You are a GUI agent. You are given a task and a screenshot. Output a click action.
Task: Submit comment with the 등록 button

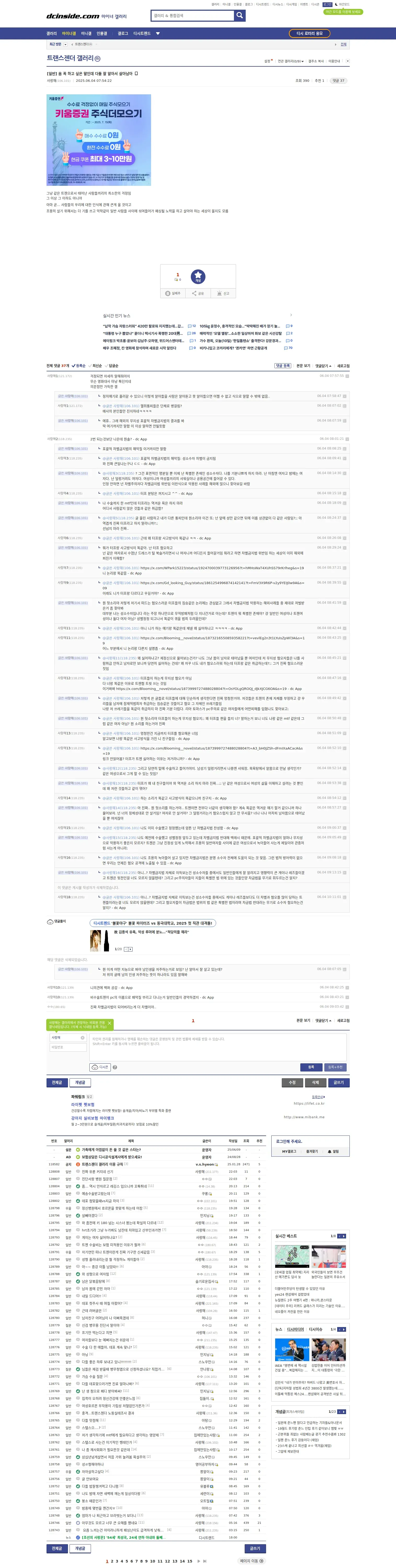click(311, 1067)
